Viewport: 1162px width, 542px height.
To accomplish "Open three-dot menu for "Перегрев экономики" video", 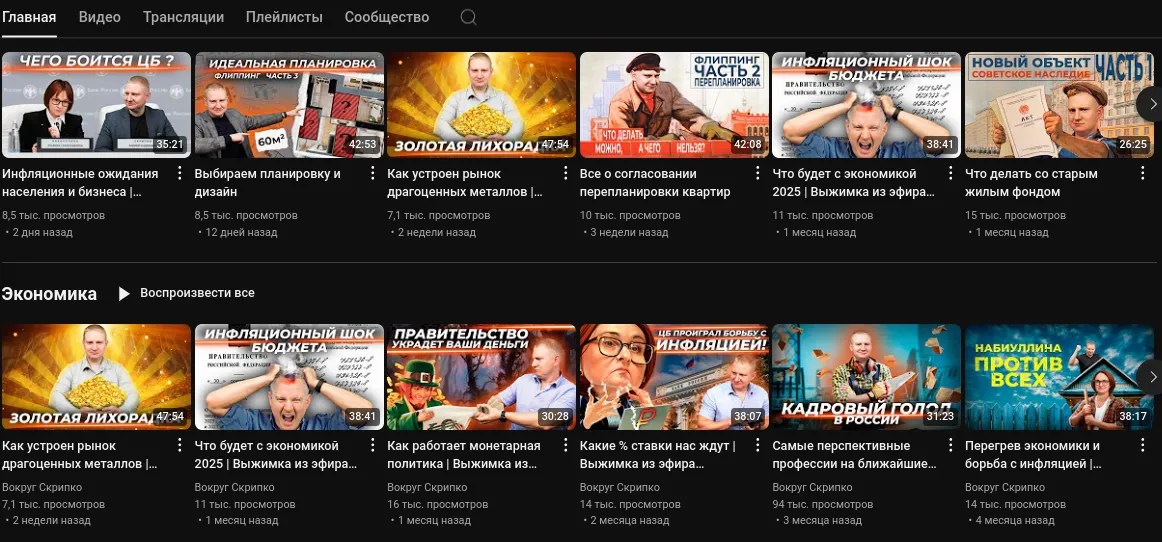I will click(1142, 446).
